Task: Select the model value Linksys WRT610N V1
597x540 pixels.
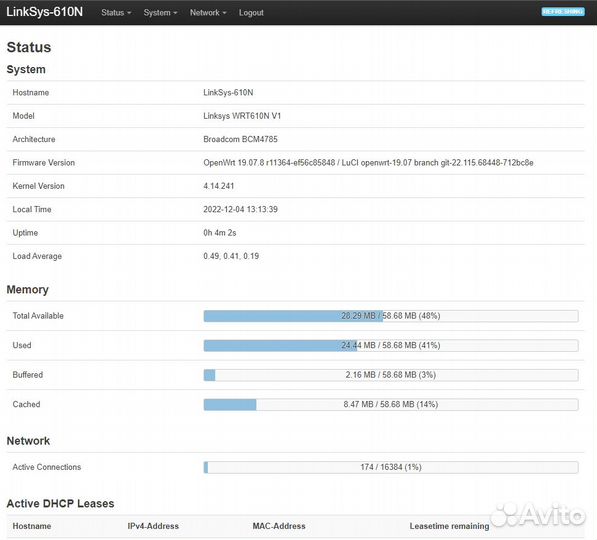Action: coord(242,116)
